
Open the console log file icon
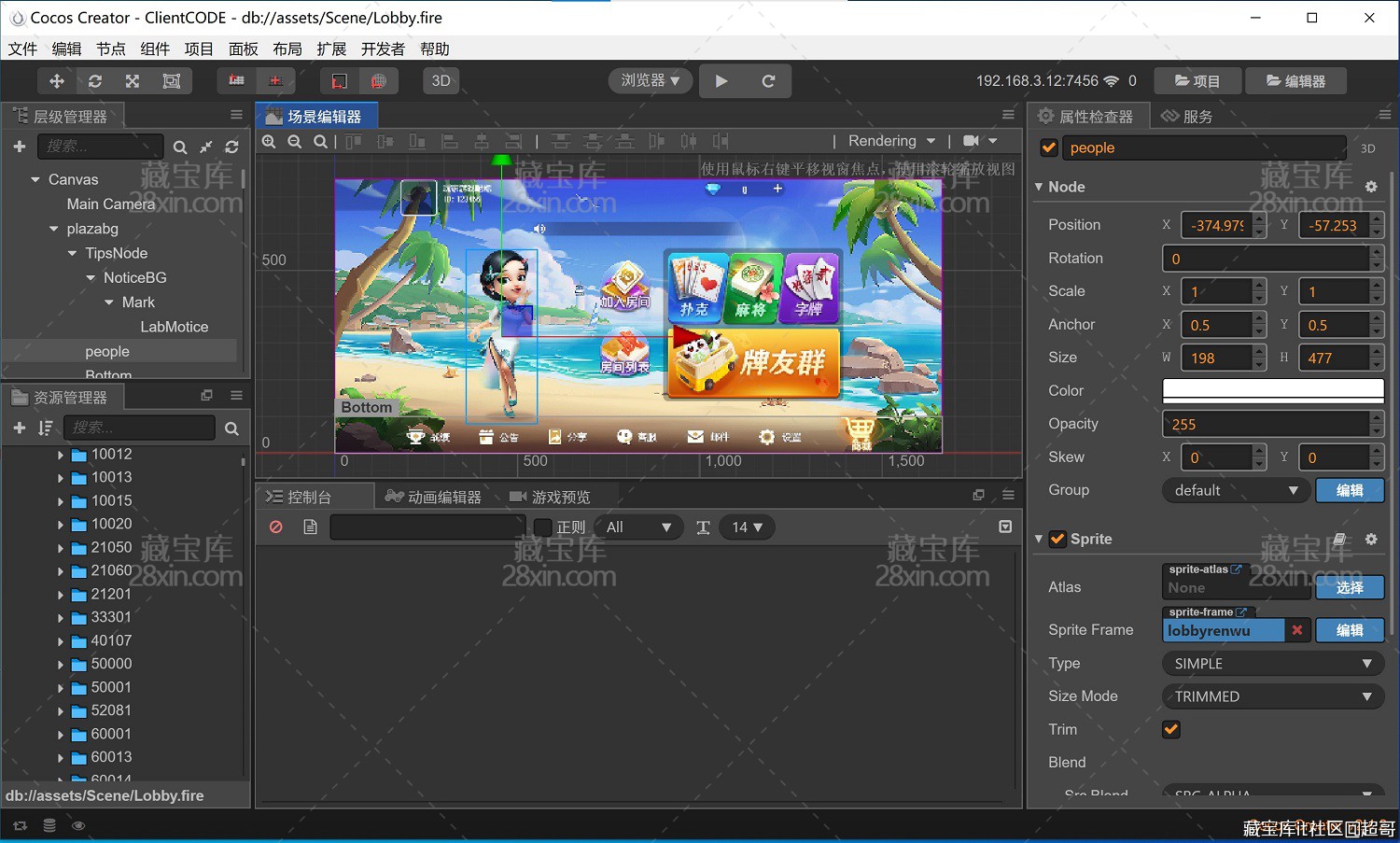[x=311, y=527]
